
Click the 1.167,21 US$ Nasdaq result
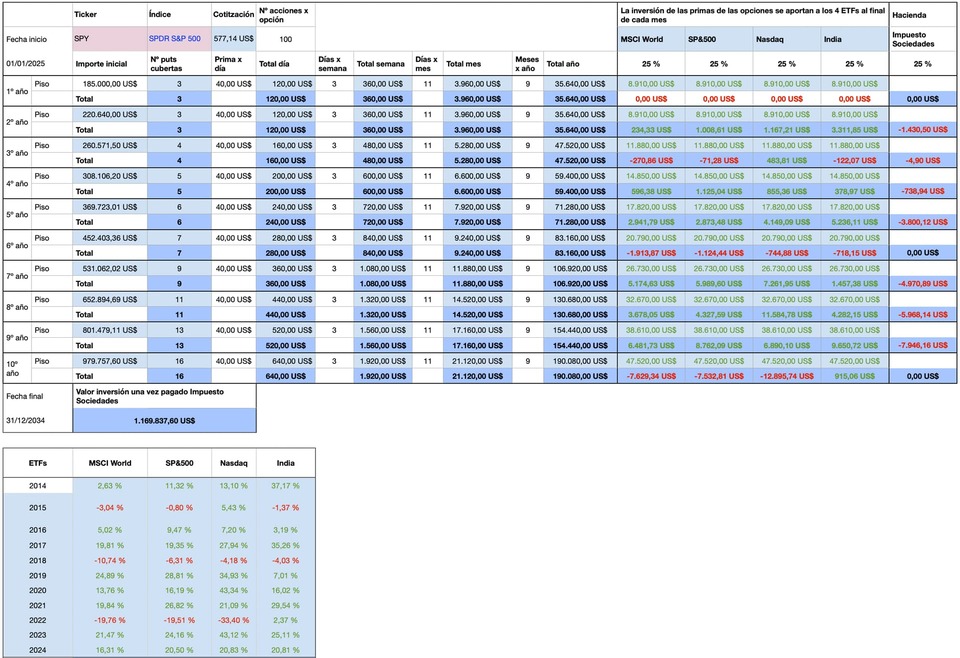tap(787, 130)
